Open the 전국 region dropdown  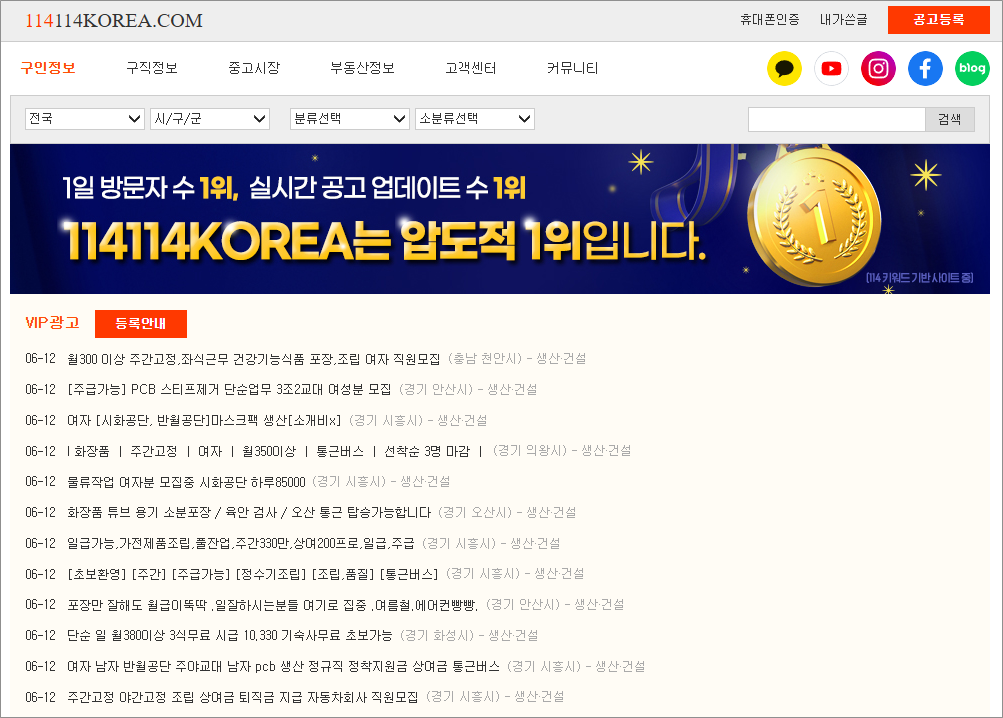coord(84,118)
